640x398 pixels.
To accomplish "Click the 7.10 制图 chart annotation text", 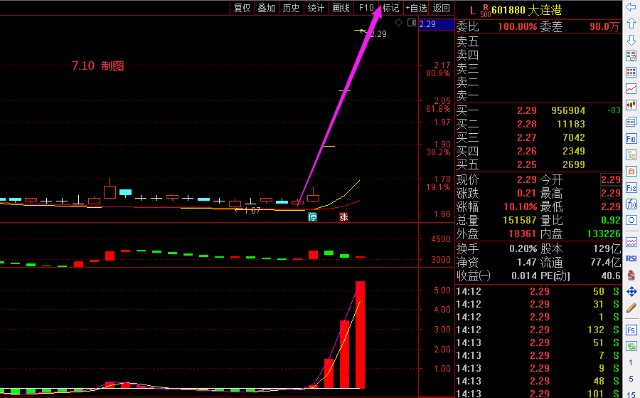I will [x=98, y=66].
